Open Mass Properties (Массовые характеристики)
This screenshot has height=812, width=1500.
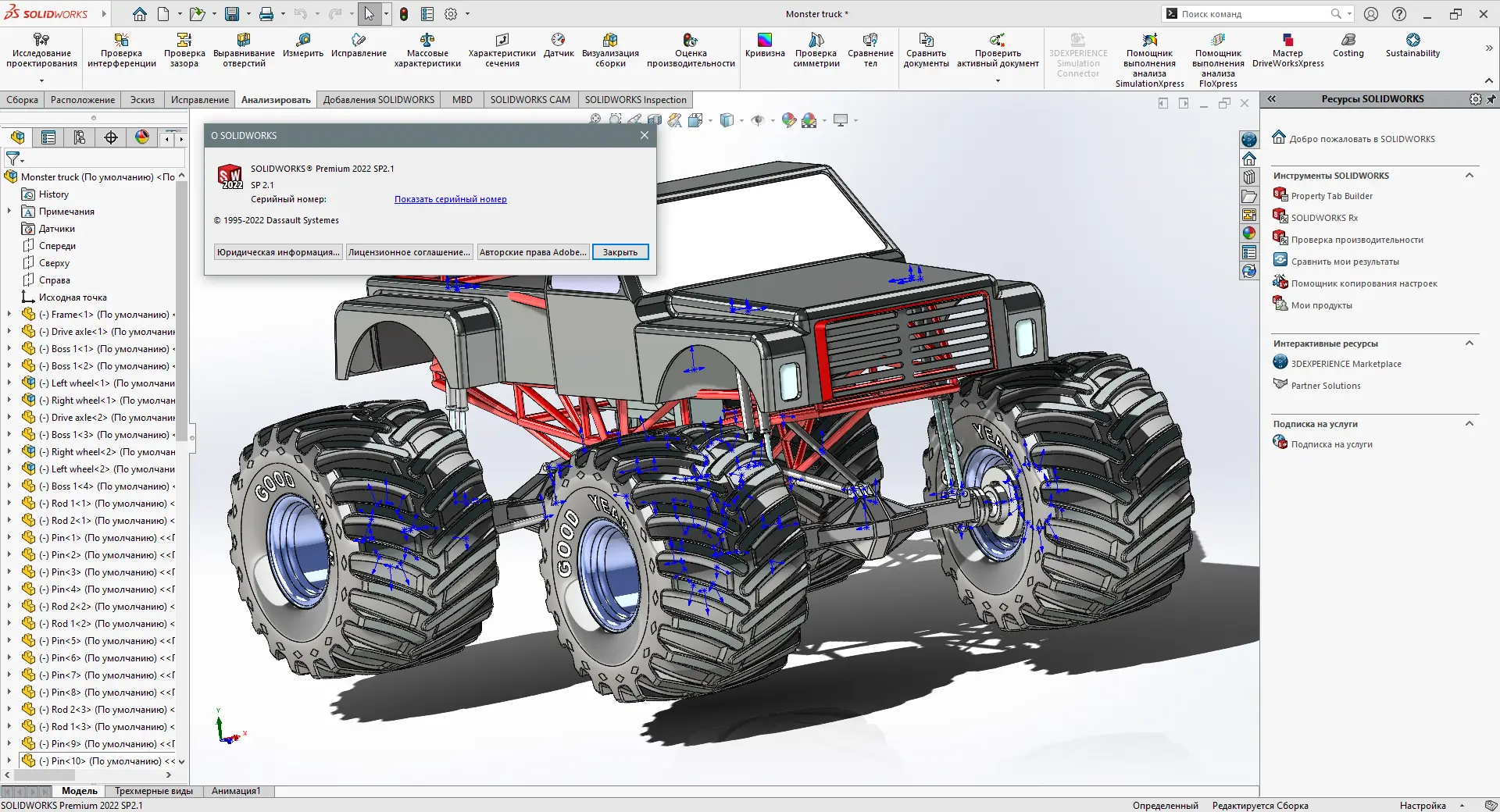tap(427, 50)
